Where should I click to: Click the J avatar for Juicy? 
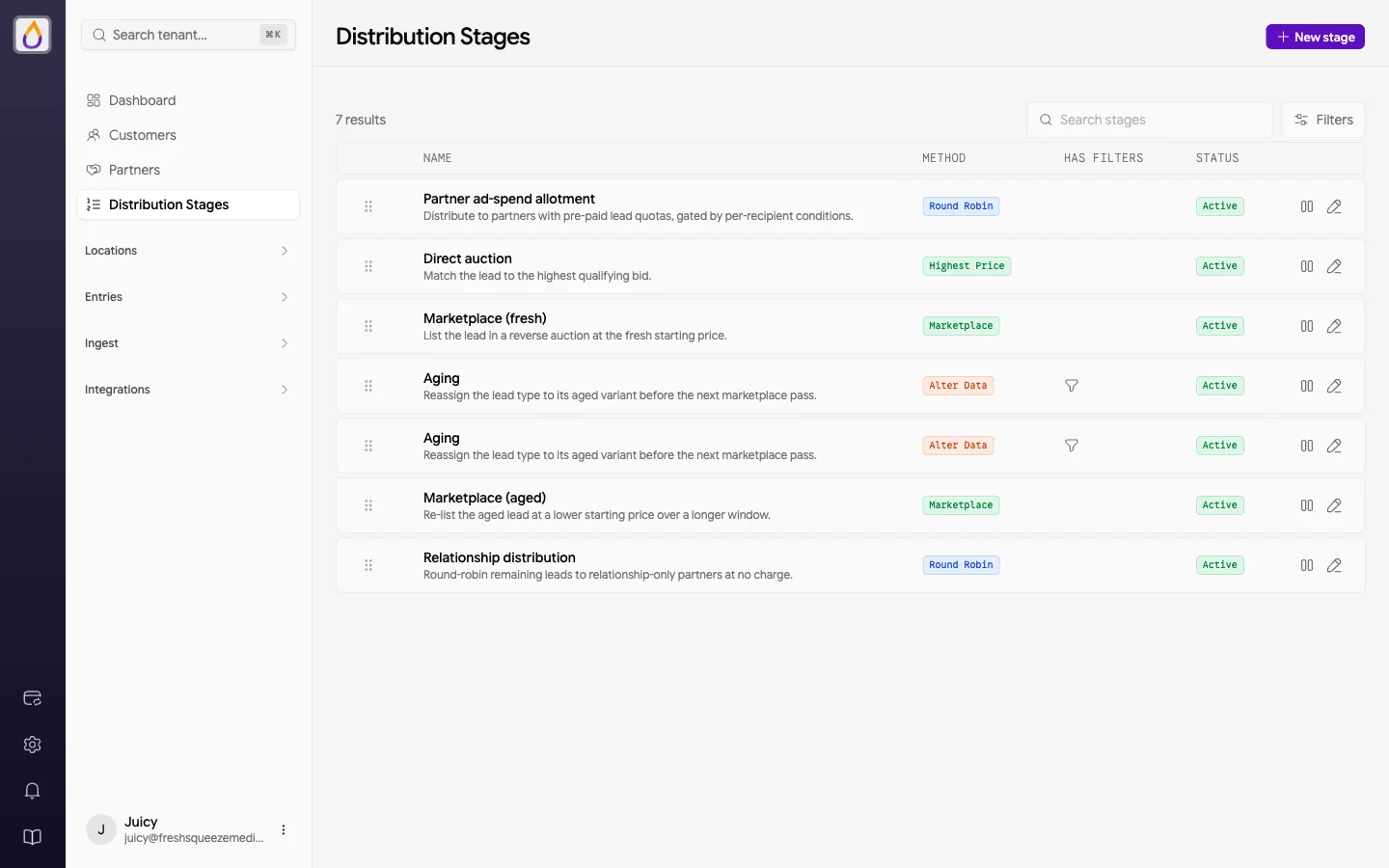tap(101, 829)
